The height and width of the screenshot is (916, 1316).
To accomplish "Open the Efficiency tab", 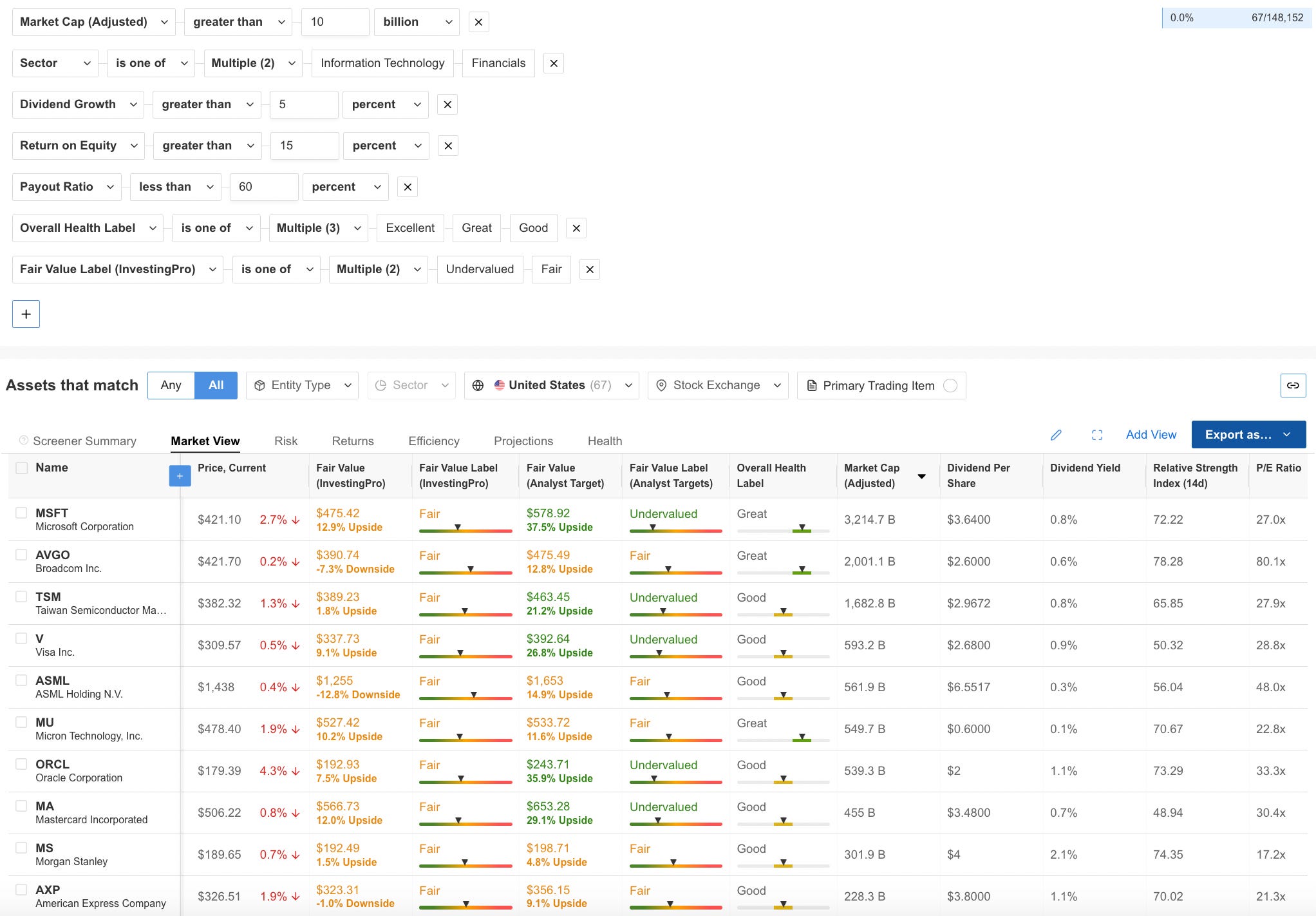I will pyautogui.click(x=434, y=441).
